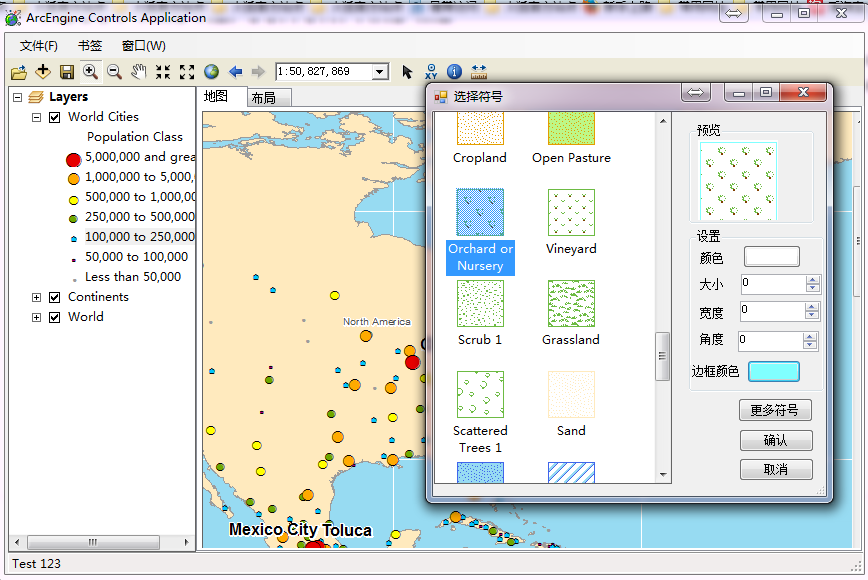Select the 100,000 to 250,000 class
The image size is (868, 580).
click(140, 237)
